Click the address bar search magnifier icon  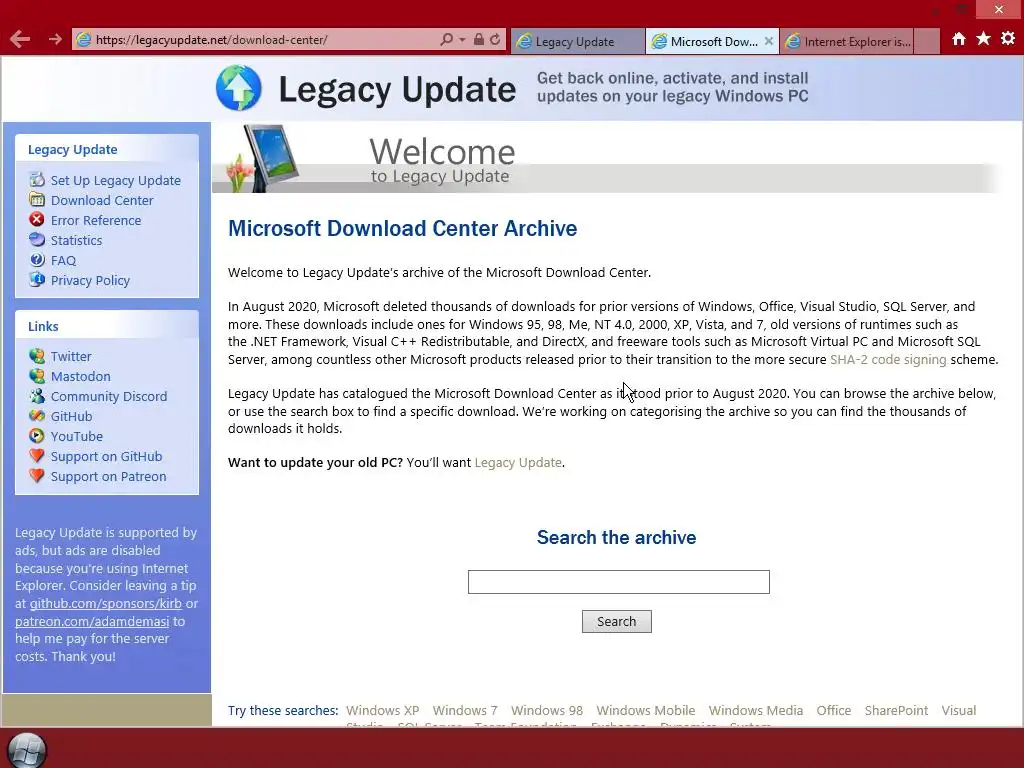pos(446,39)
